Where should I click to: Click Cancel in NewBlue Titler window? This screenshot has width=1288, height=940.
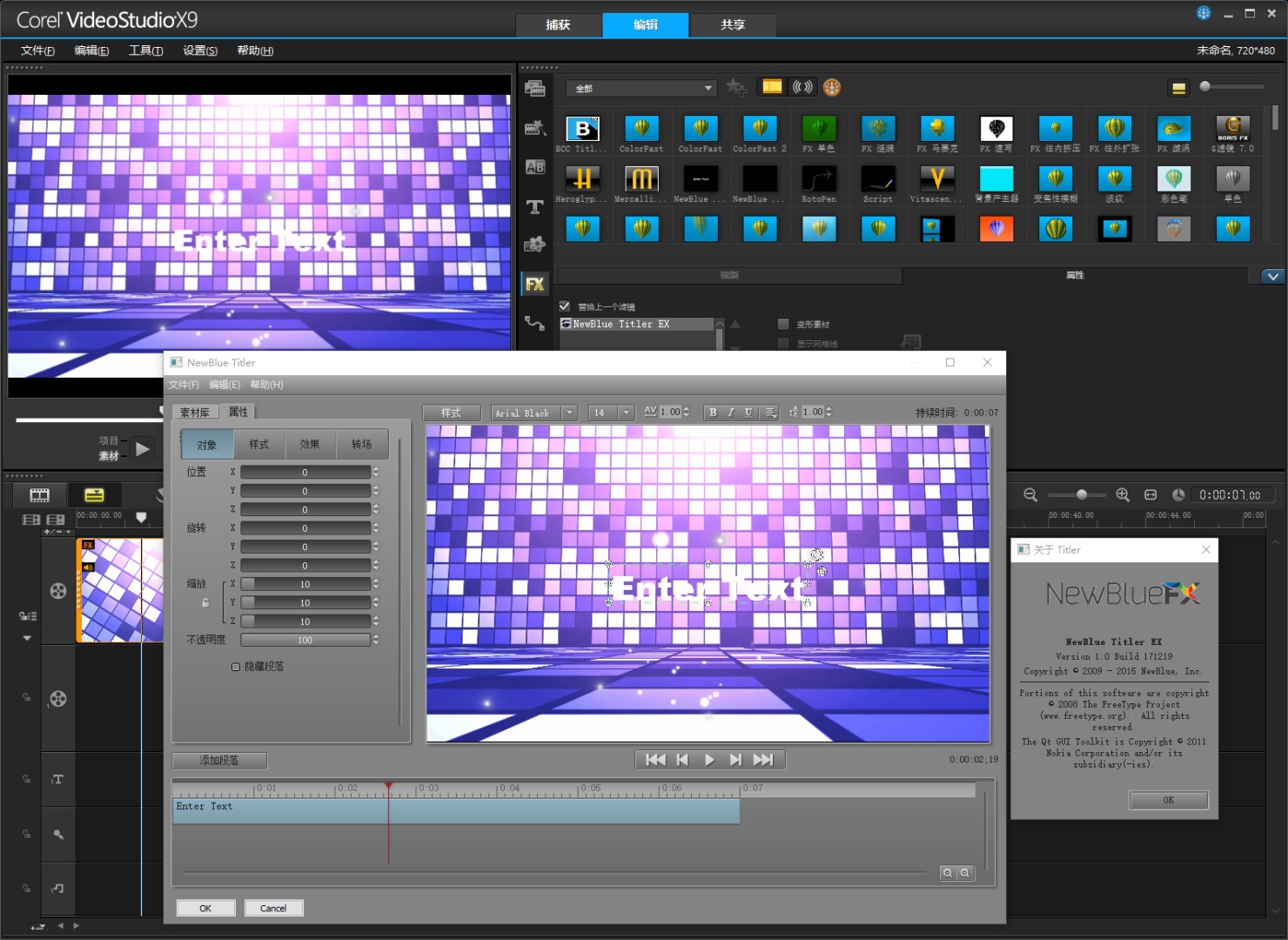pyautogui.click(x=273, y=908)
